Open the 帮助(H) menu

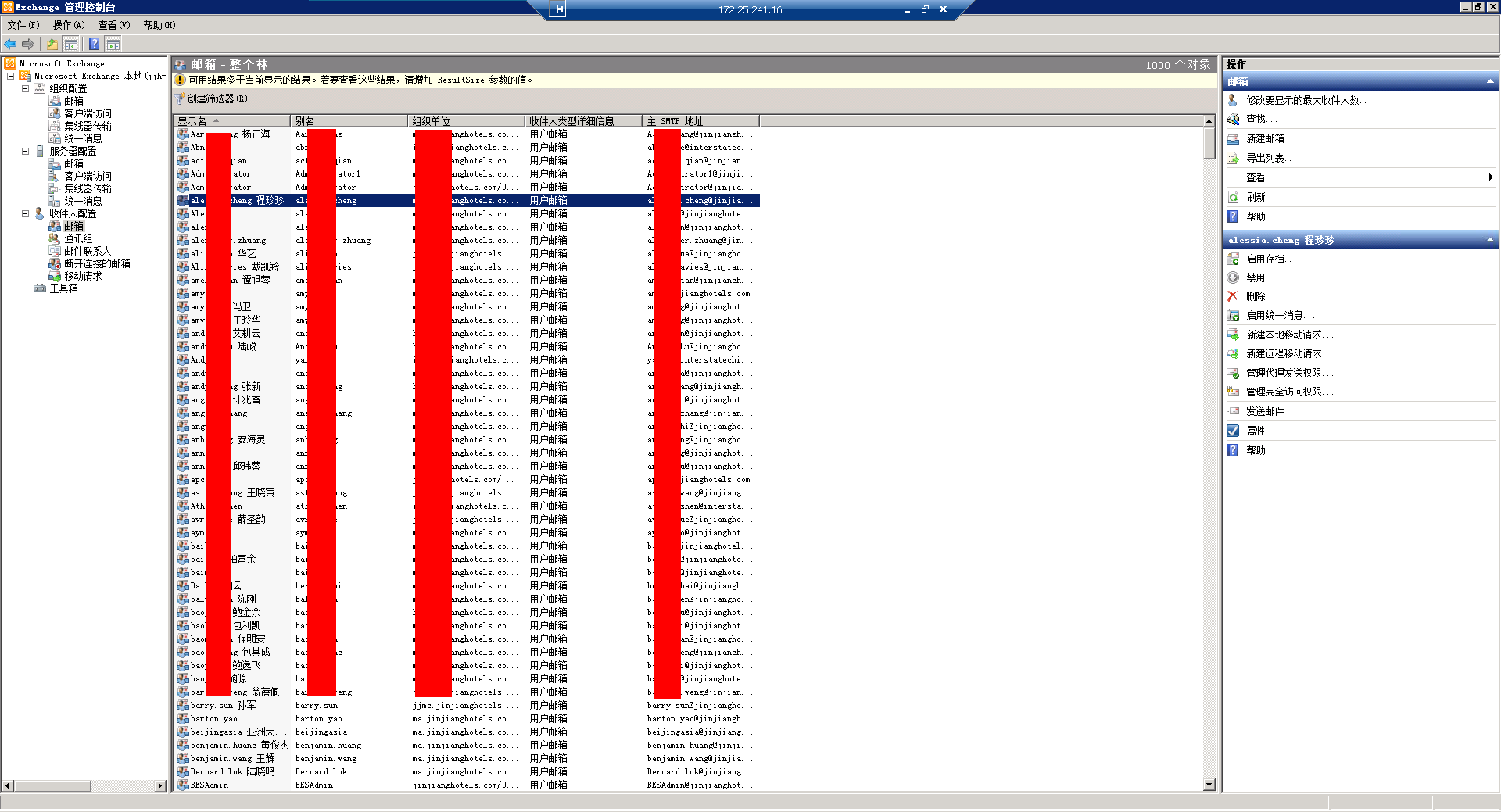point(159,25)
